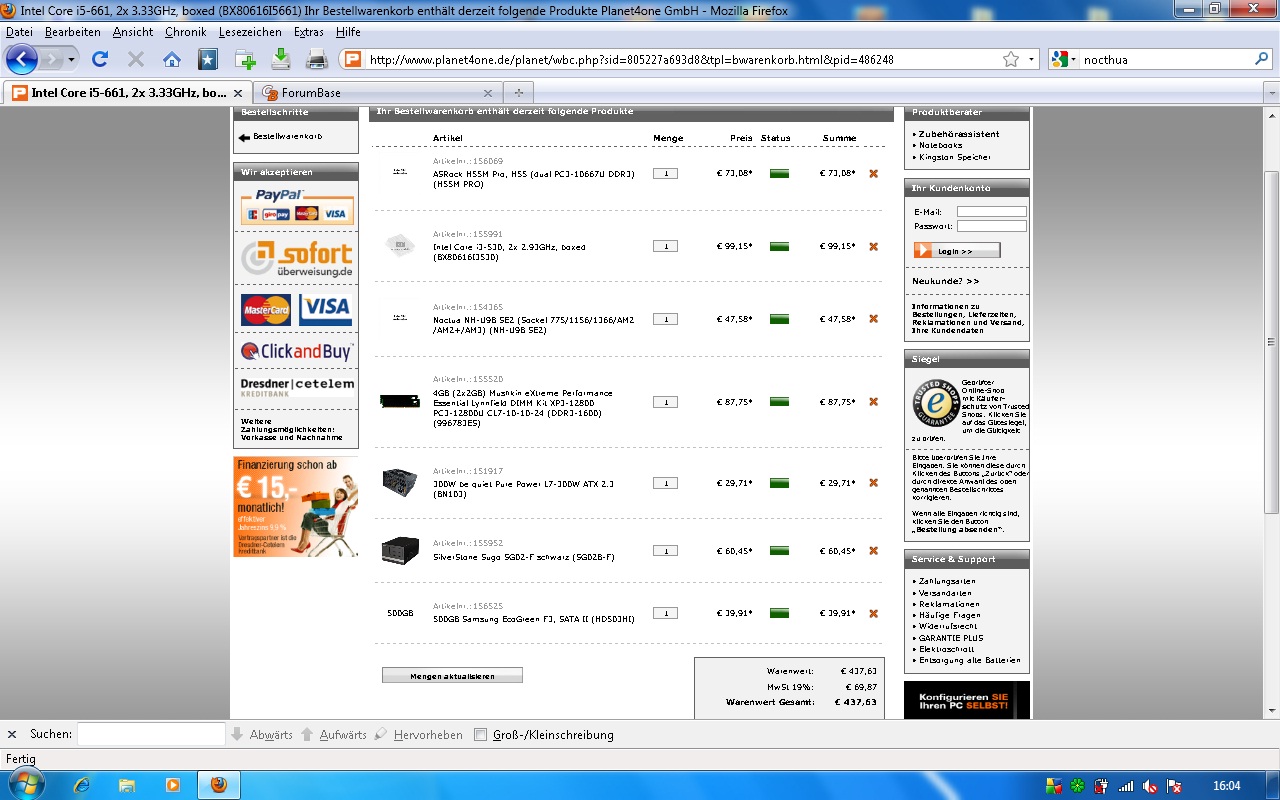This screenshot has height=800, width=1280.
Task: Start the search with the magnifier icon
Action: [x=1262, y=60]
